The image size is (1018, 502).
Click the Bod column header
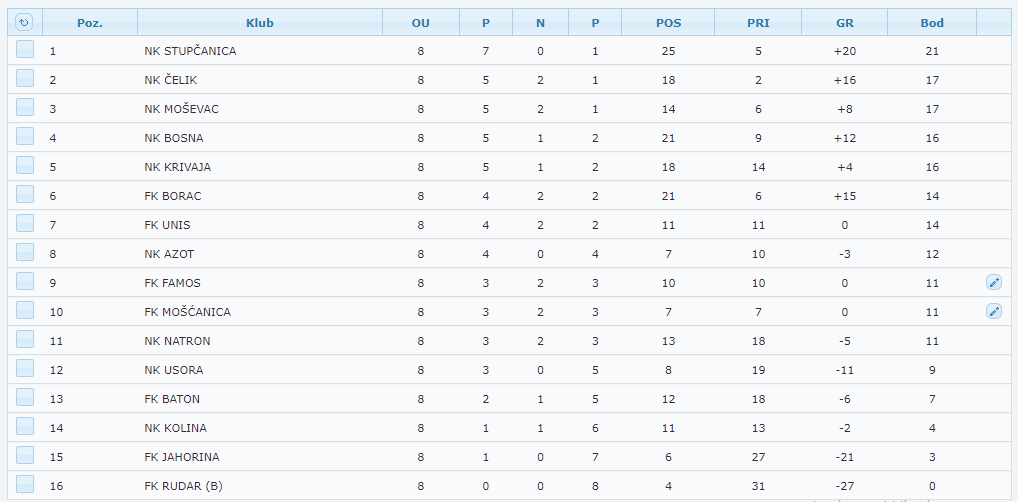click(932, 23)
